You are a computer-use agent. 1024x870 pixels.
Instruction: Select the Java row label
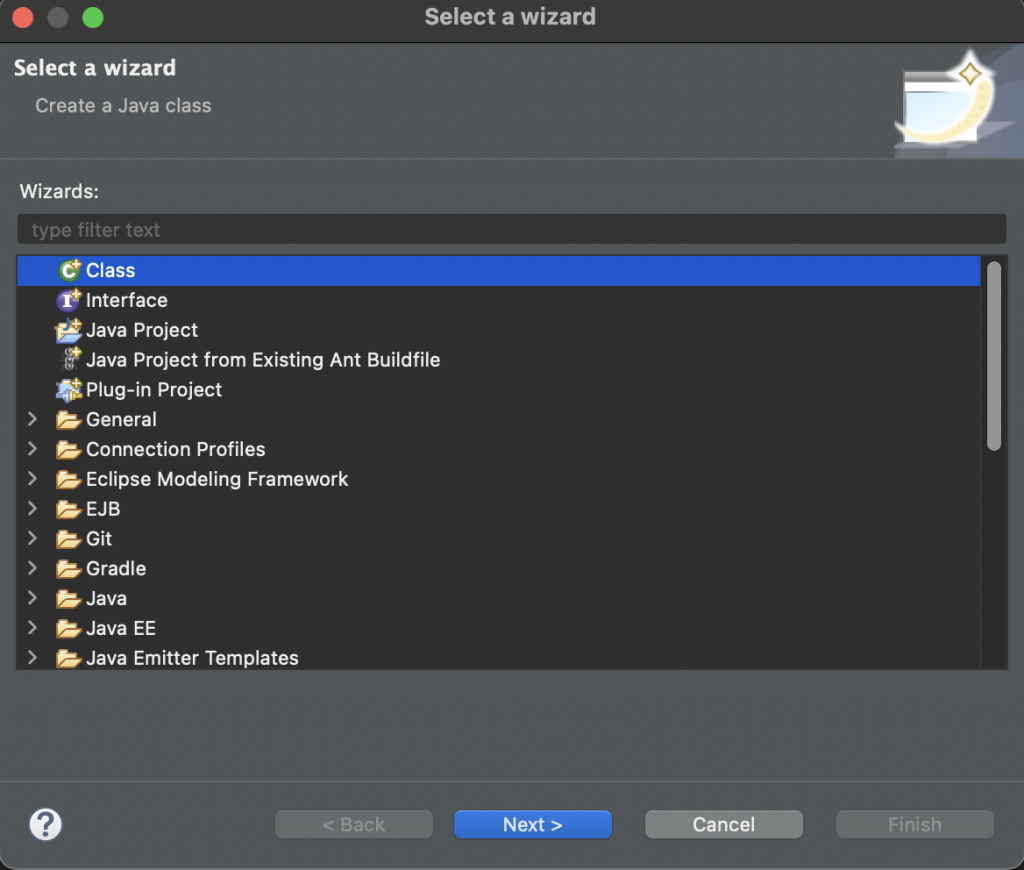point(106,598)
